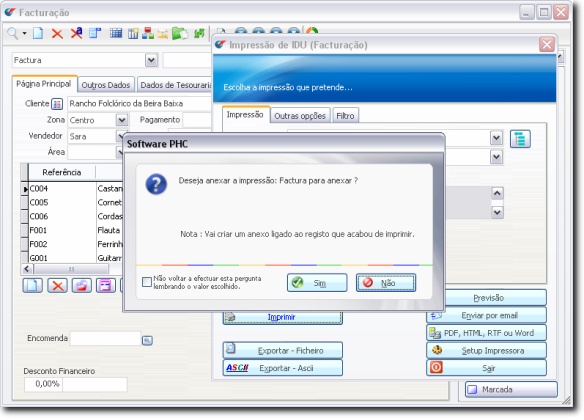Viewport: 584px width, 420px height.
Task: Click the Enviar por email button
Action: (486, 315)
